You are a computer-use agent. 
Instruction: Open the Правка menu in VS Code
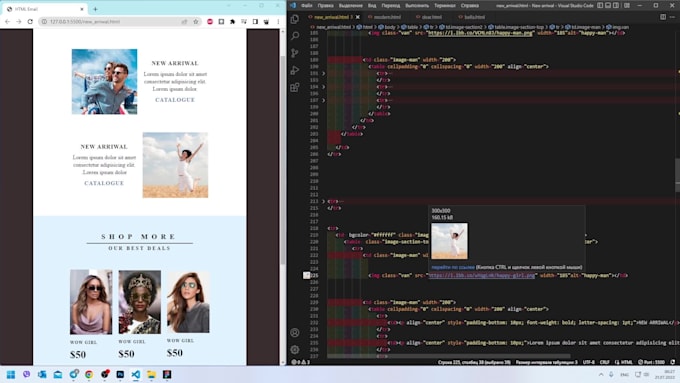pyautogui.click(x=325, y=6)
